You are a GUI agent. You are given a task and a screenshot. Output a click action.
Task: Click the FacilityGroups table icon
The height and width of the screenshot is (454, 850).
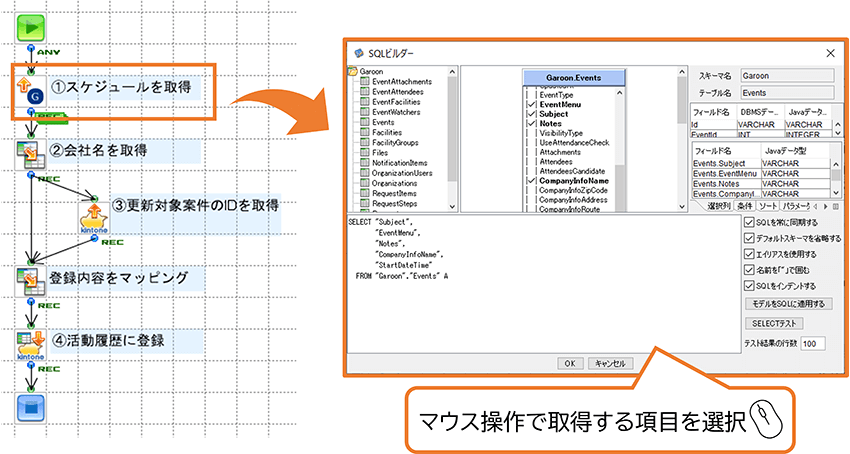[365, 143]
